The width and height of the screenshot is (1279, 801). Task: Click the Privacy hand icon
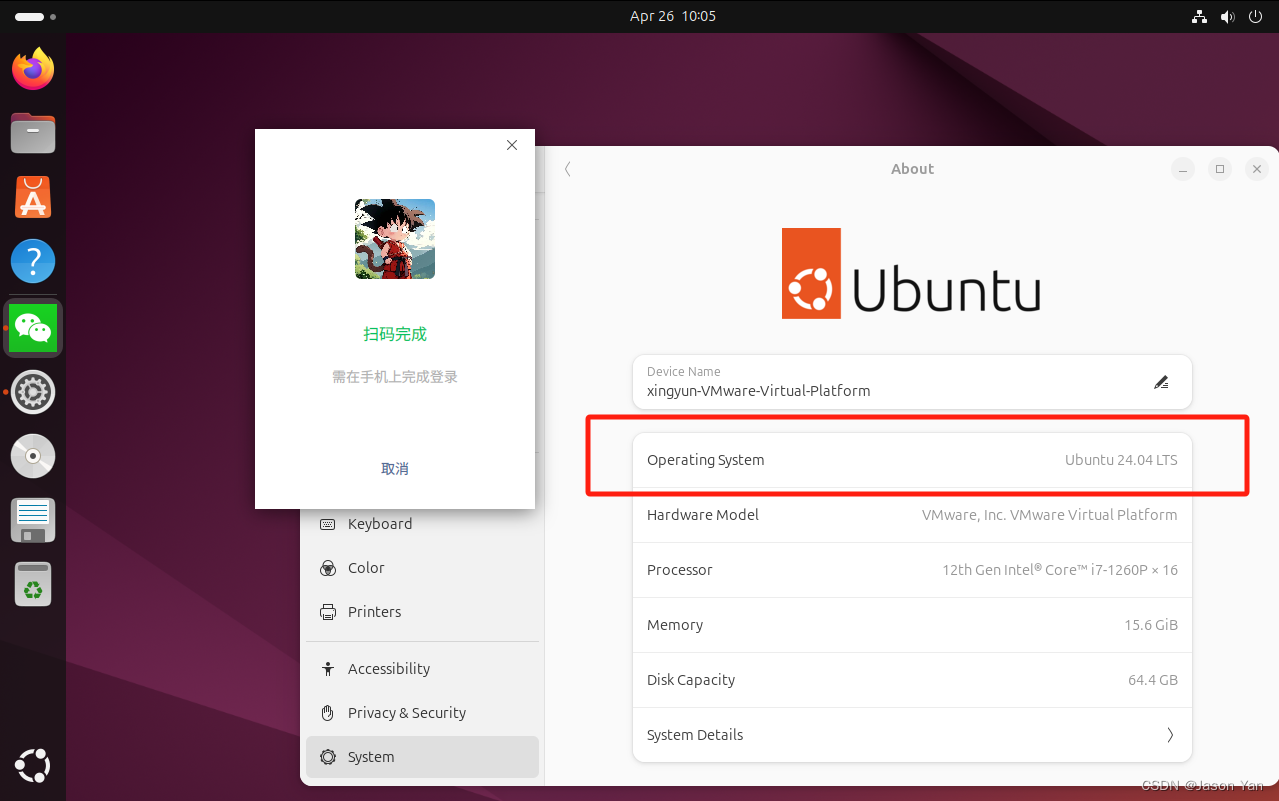click(x=327, y=713)
